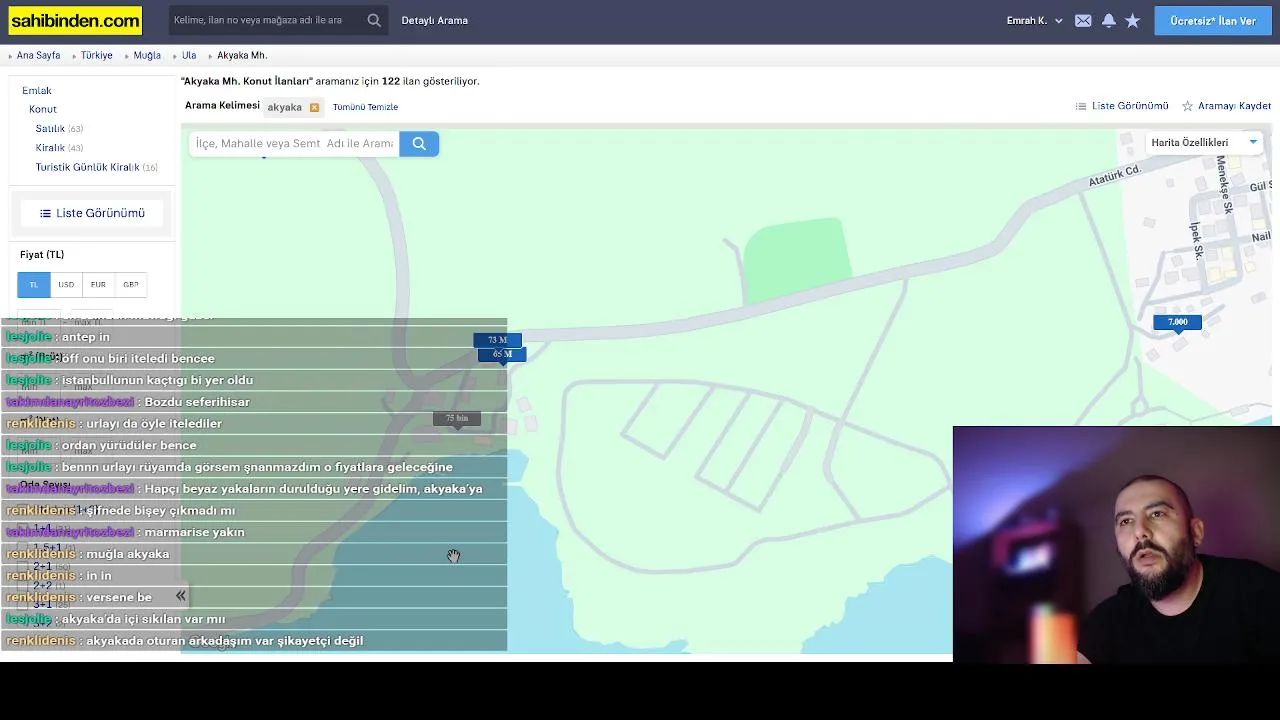
Task: Go to Muğla breadcrumb
Action: (x=147, y=55)
